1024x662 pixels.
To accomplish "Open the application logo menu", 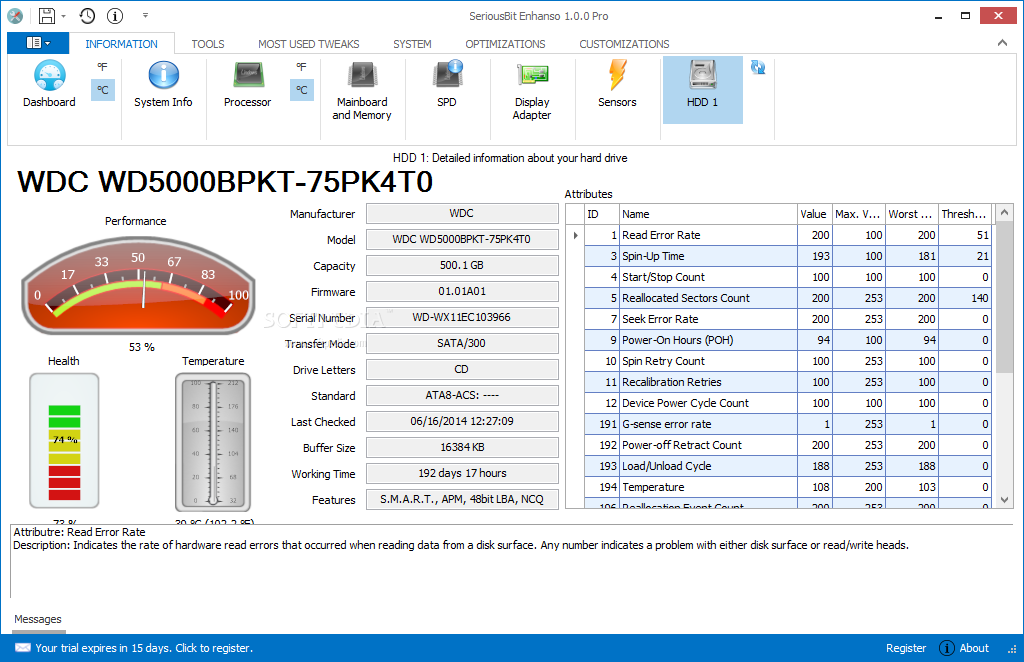I will tap(15, 16).
